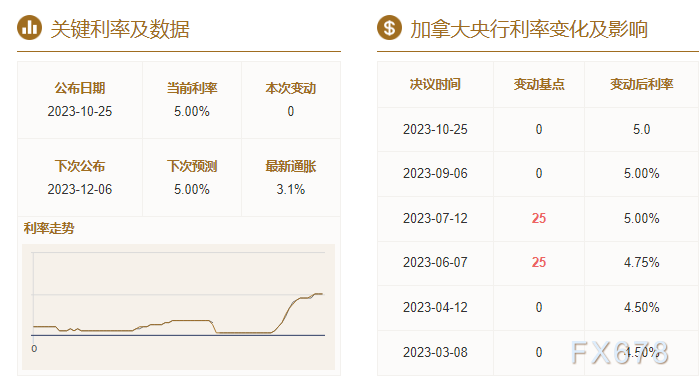Select the 当前利率 5.00% cell
The width and height of the screenshot is (699, 388).
(192, 100)
